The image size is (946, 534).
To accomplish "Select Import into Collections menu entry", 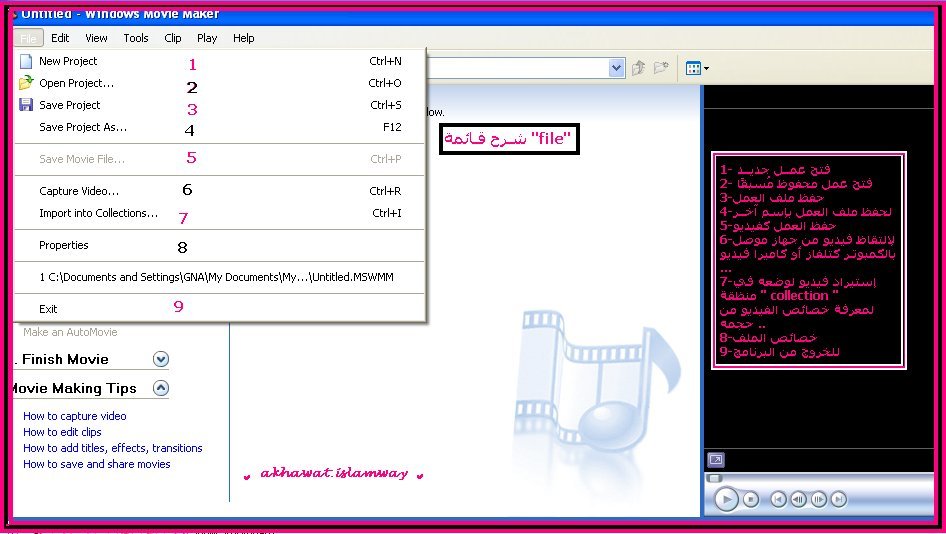I will tap(220, 213).
